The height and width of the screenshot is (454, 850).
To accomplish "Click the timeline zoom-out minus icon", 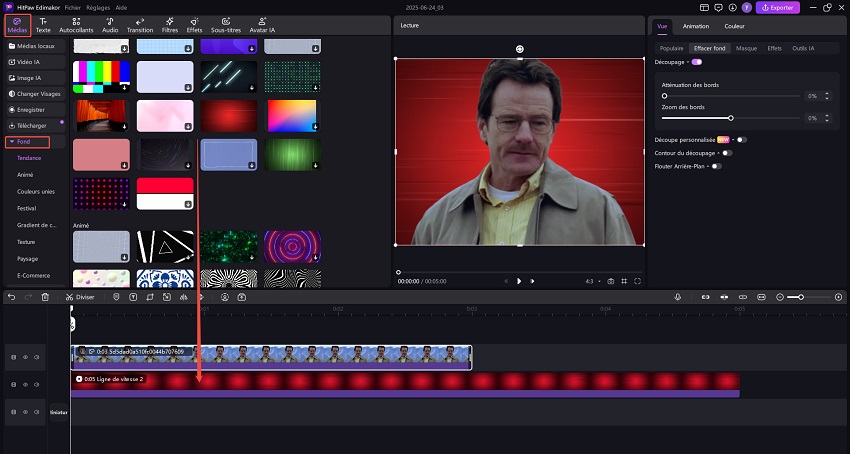I will 780,297.
